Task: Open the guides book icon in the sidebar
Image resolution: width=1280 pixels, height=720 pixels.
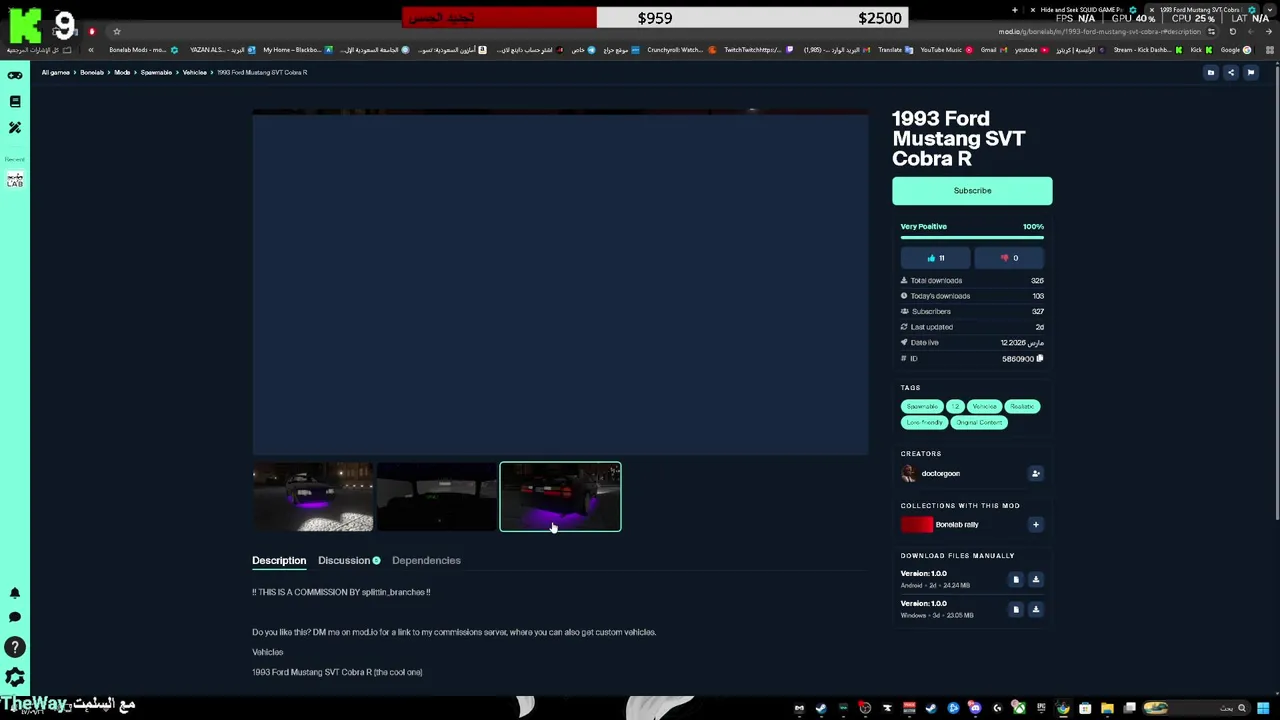Action: (x=15, y=101)
